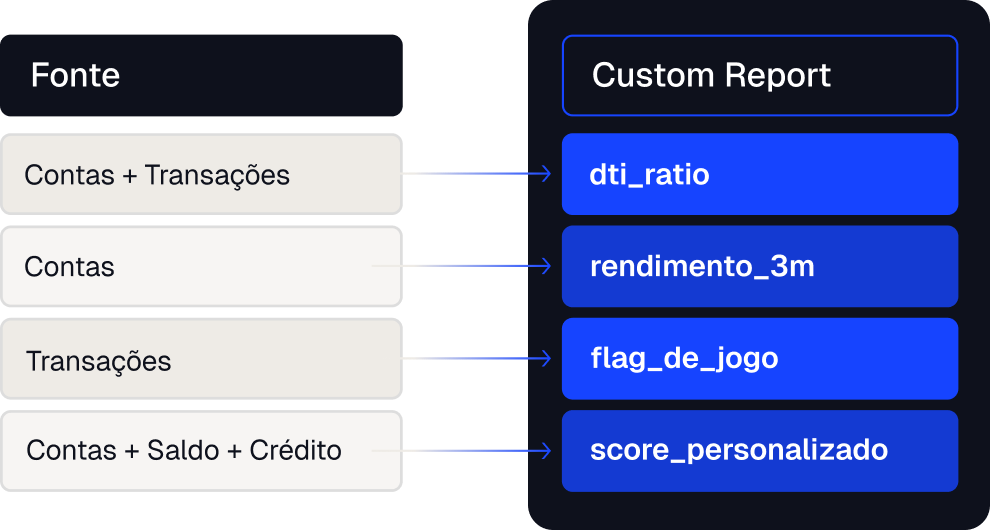Click the arrow pointing to flag_de_jogo
The height and width of the screenshot is (530, 990).
coord(544,359)
